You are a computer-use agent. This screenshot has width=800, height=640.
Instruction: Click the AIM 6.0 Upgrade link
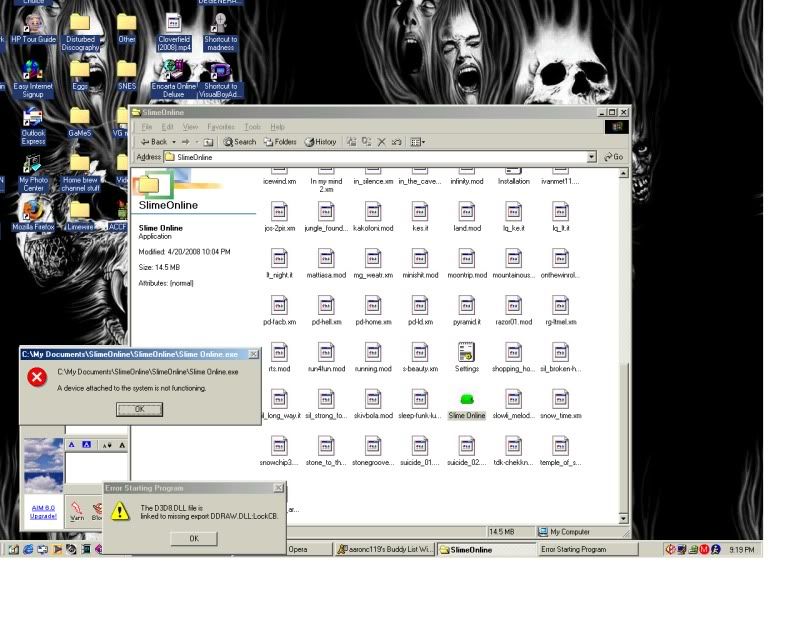[x=43, y=511]
